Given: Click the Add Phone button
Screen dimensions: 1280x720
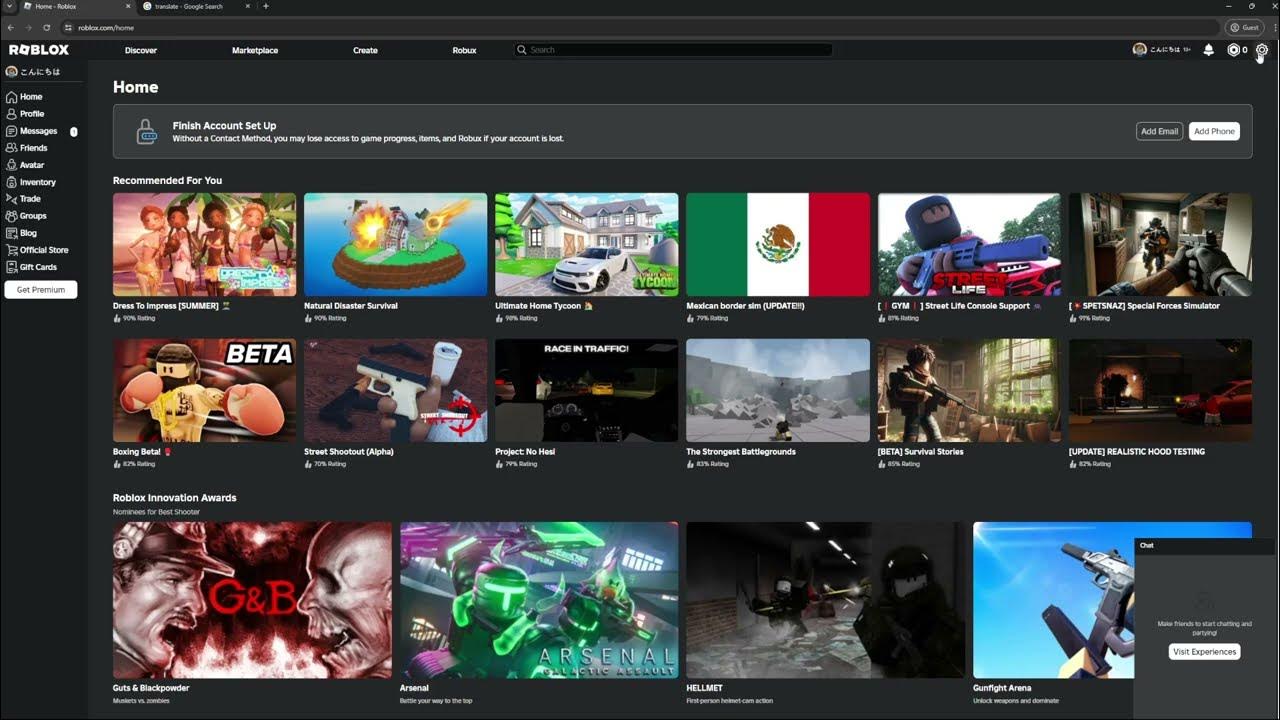Looking at the screenshot, I should (1214, 131).
